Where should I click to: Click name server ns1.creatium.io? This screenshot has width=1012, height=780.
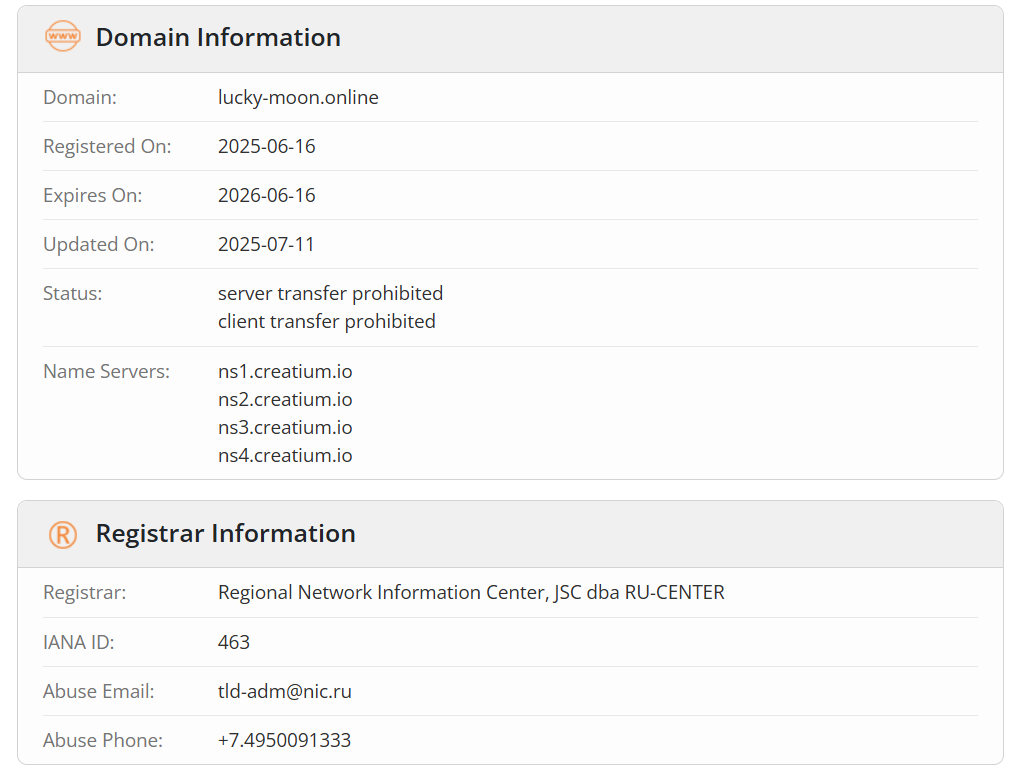[x=285, y=372]
